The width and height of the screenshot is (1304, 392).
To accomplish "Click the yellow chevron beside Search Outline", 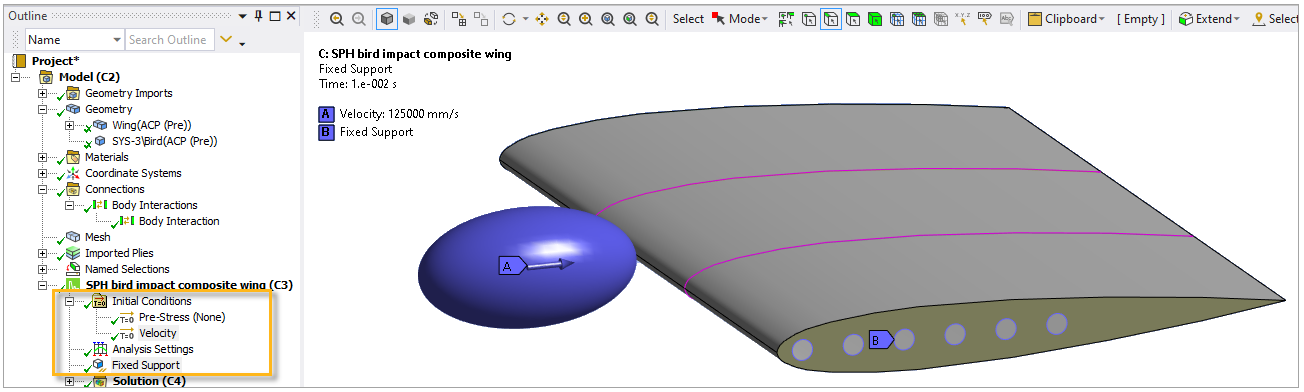I will pyautogui.click(x=226, y=39).
